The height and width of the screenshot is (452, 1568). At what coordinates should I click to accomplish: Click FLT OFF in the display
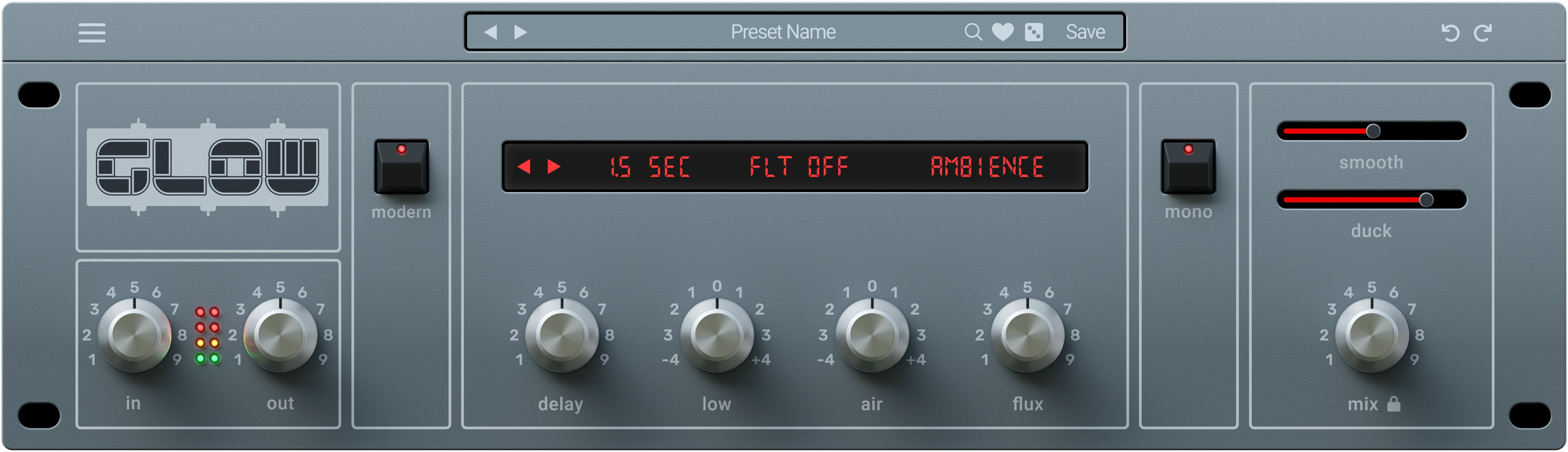[x=798, y=166]
